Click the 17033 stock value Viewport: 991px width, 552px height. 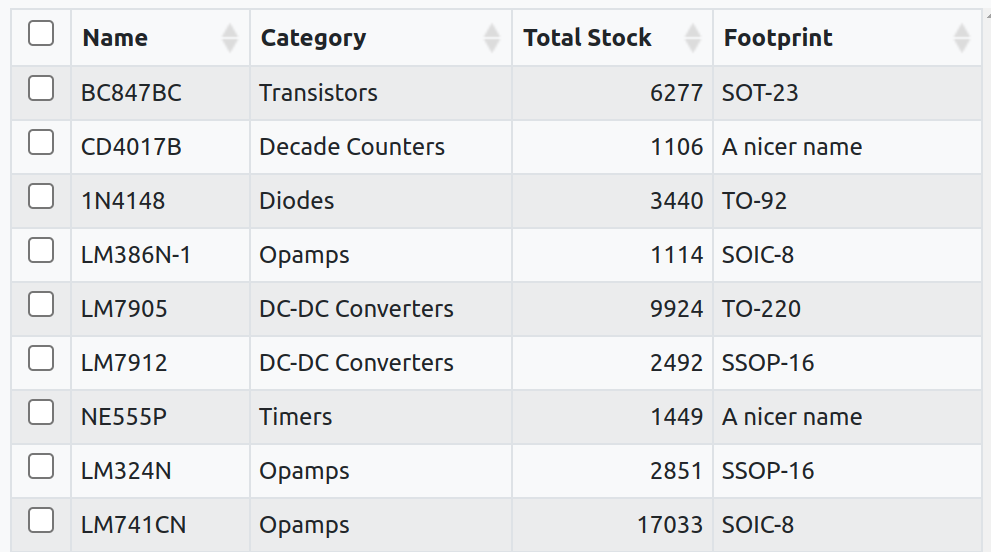tap(670, 525)
